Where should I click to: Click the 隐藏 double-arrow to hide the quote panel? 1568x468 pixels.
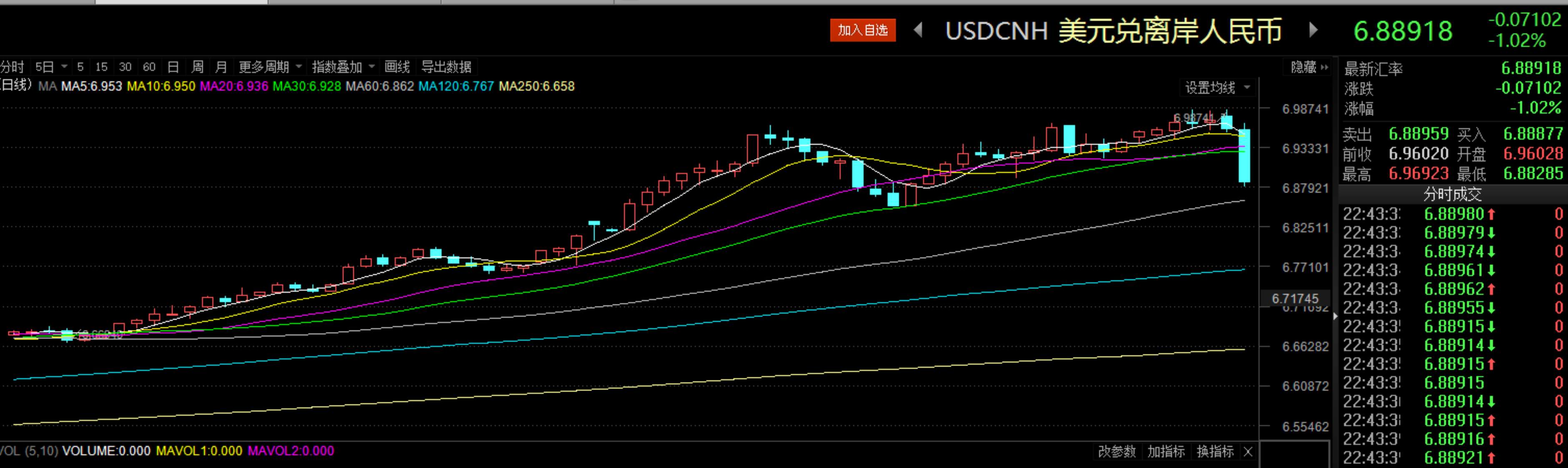click(1325, 67)
